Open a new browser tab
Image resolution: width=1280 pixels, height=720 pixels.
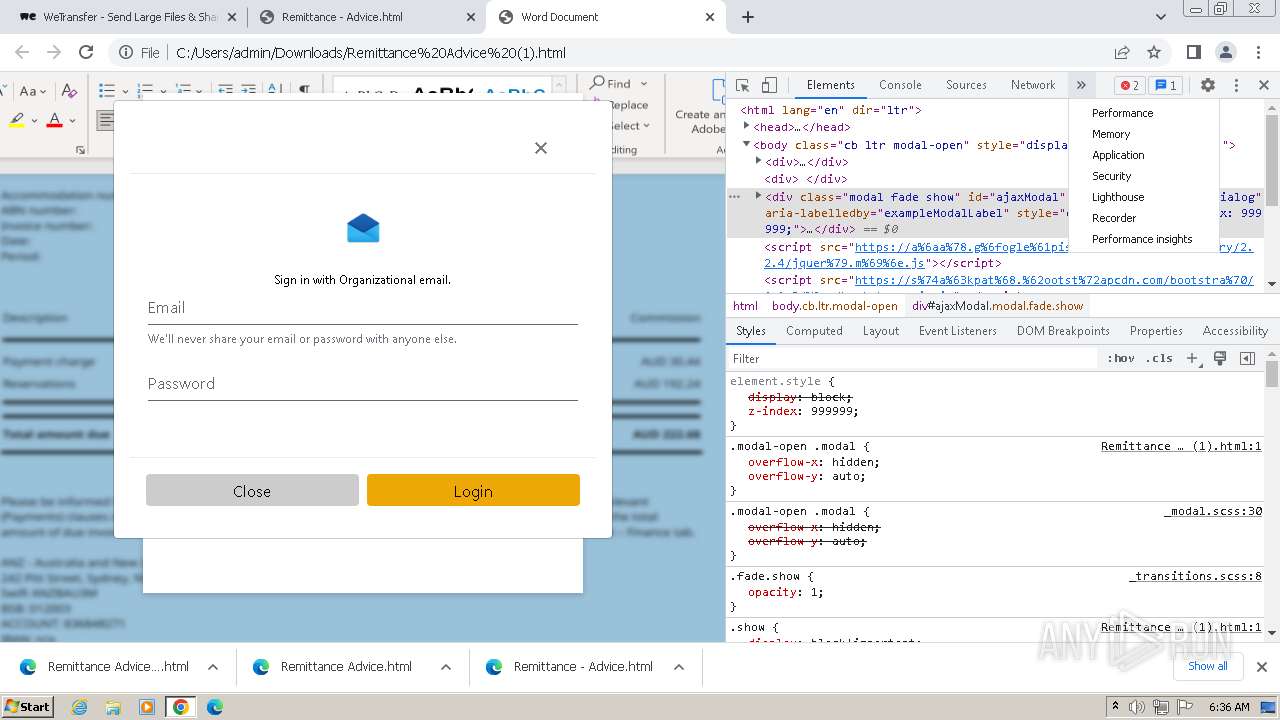coord(747,17)
